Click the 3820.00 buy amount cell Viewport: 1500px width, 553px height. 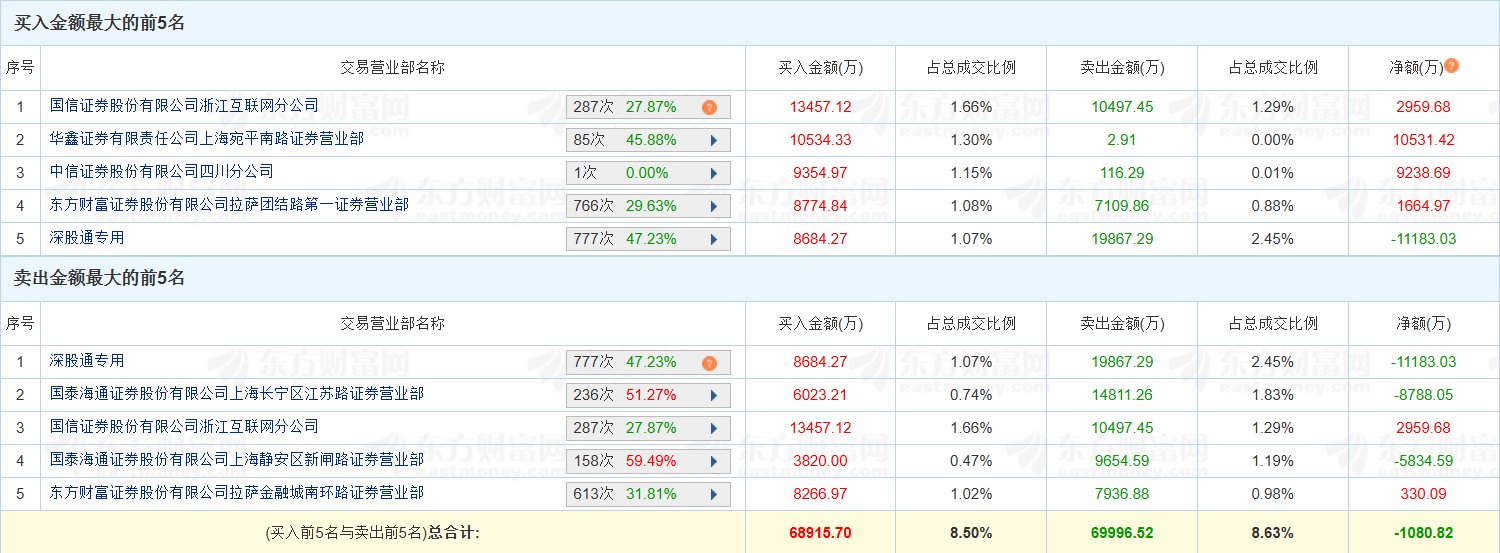820,461
